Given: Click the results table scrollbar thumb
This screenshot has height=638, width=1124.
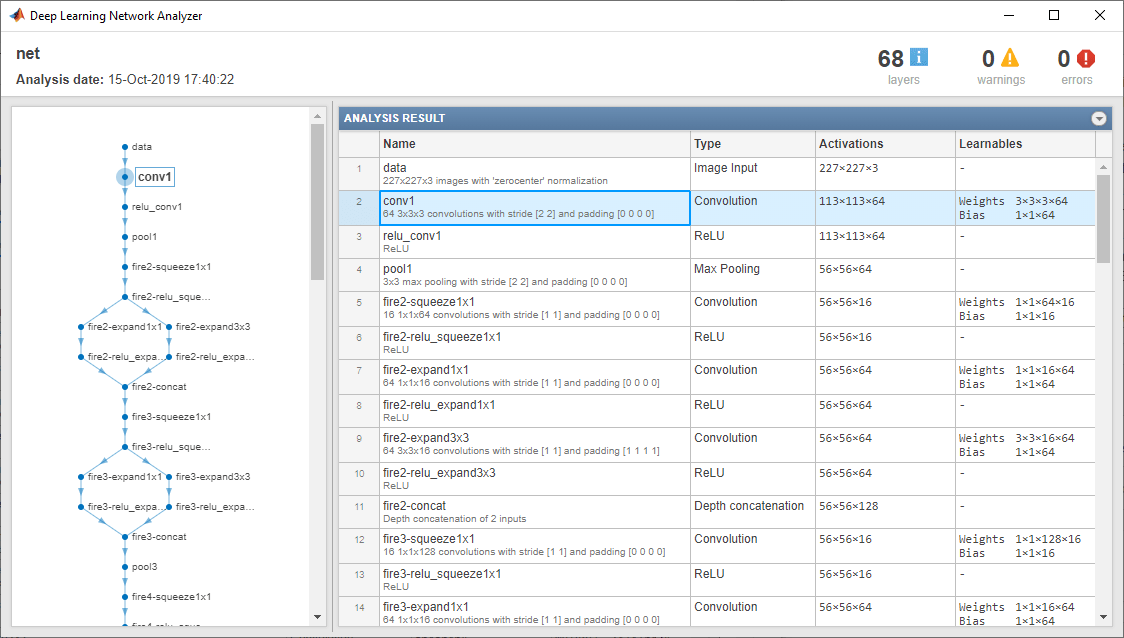Looking at the screenshot, I should tap(1103, 219).
